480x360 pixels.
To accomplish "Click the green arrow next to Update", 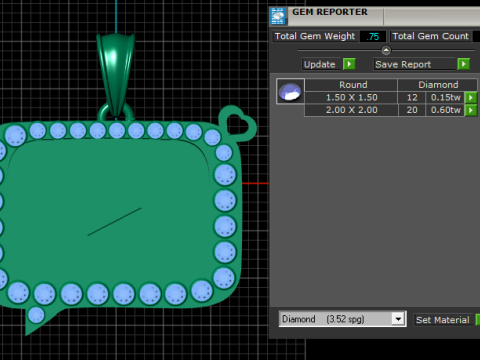I will coord(349,64).
